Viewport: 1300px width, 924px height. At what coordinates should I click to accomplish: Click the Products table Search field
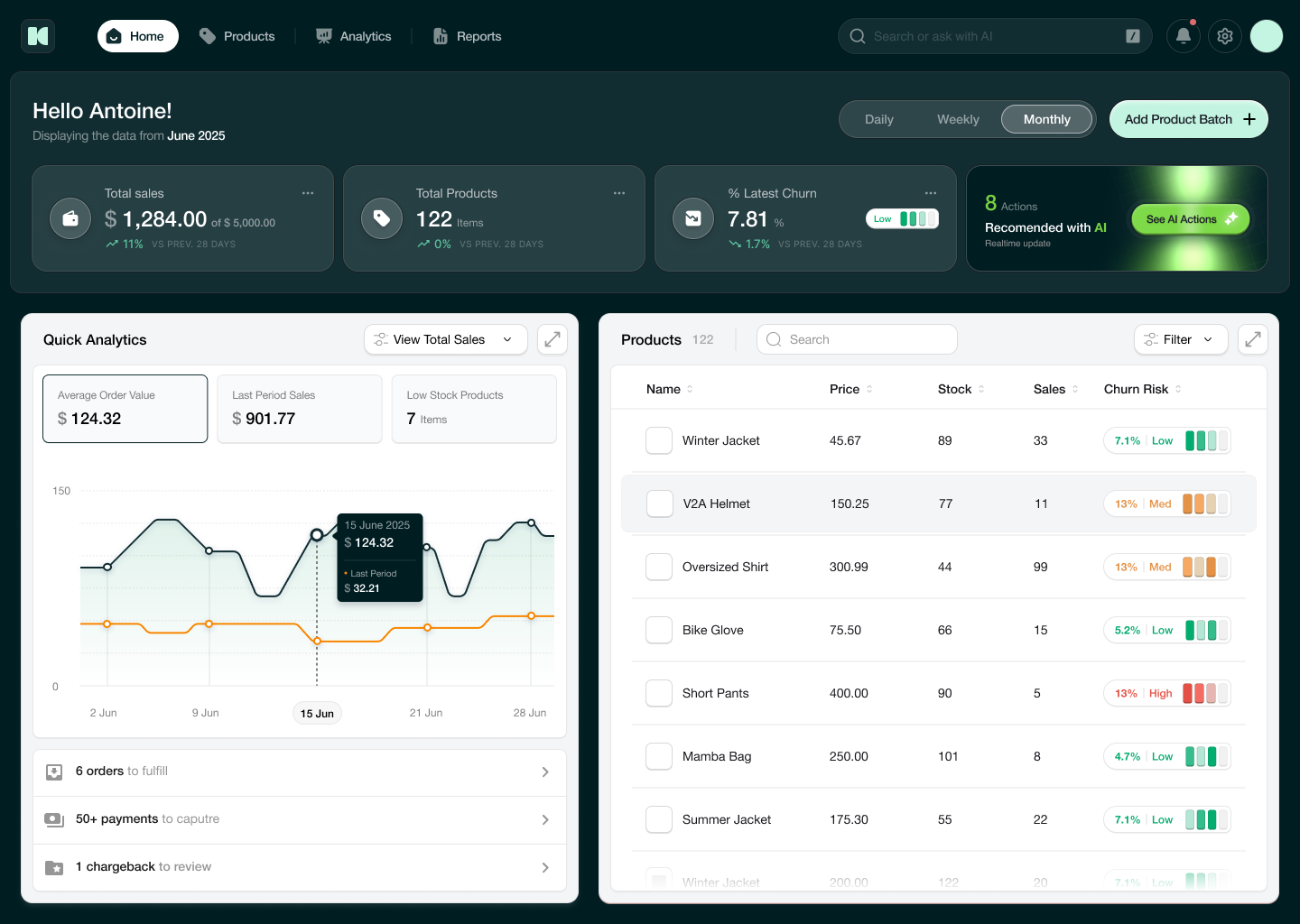point(857,339)
